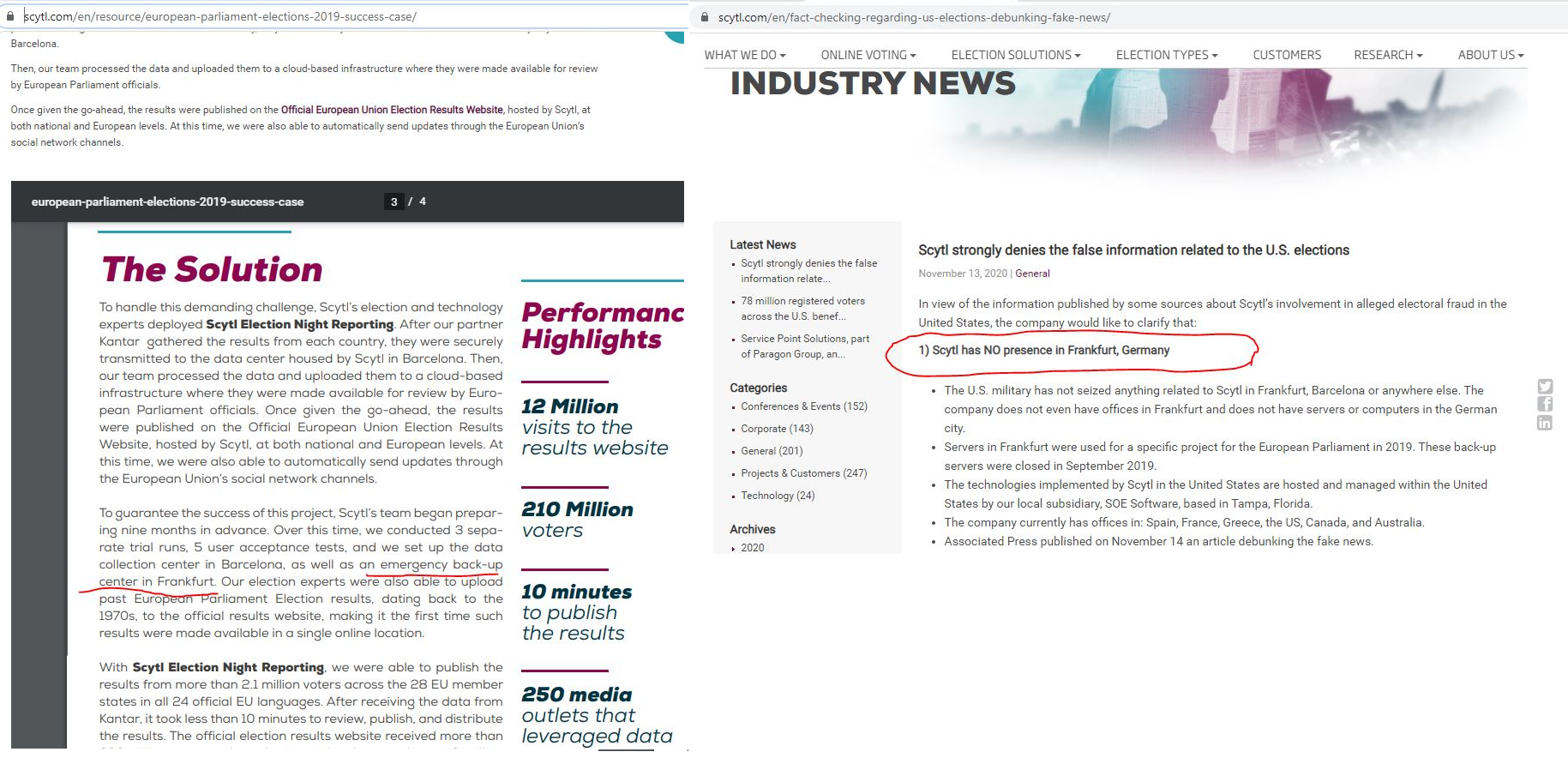Click the '10 minutes' highlight text
This screenshot has height=758, width=1568.
pyautogui.click(x=577, y=592)
